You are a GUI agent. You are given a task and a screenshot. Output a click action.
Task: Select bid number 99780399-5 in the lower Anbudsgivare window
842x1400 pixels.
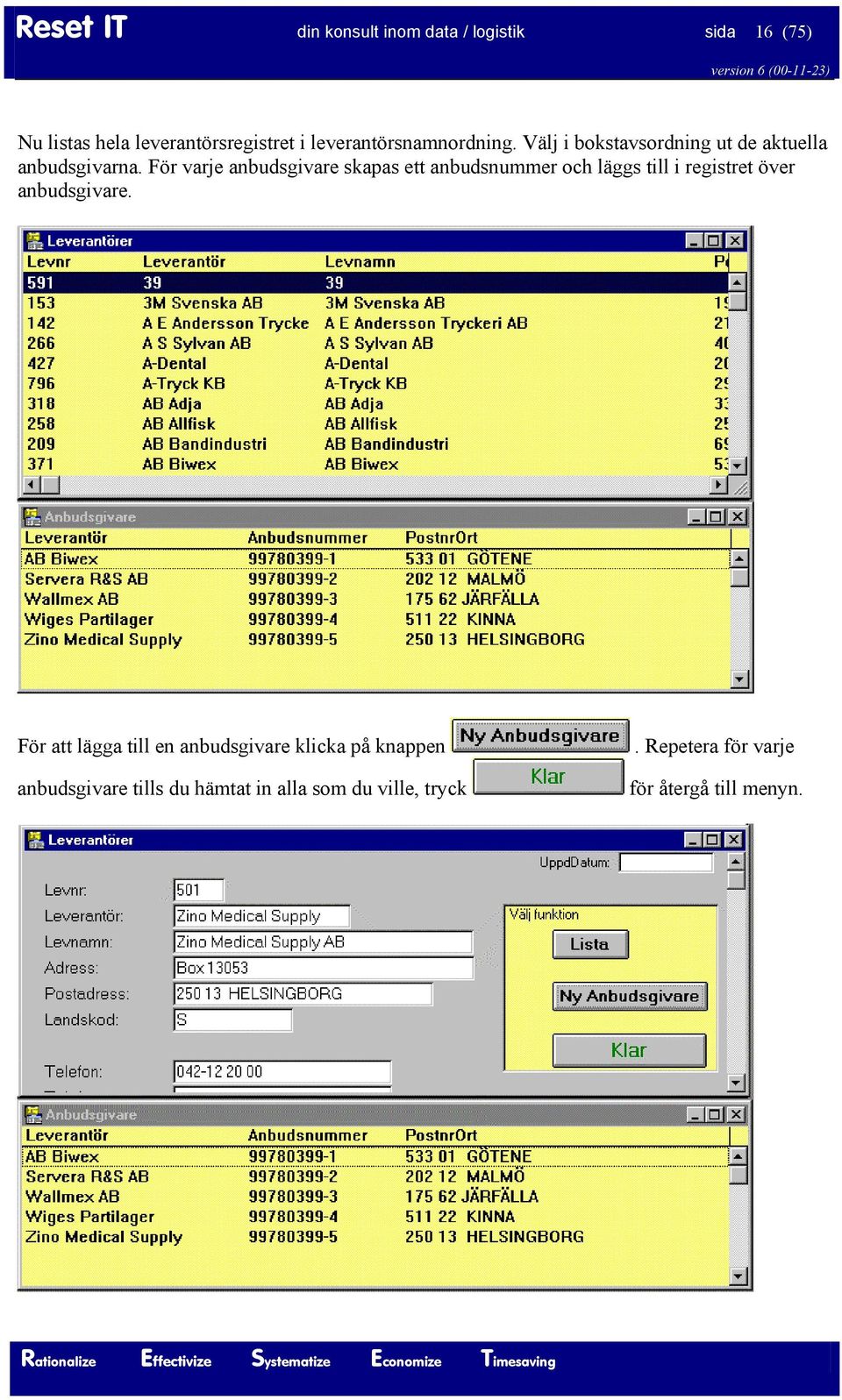click(x=292, y=1237)
